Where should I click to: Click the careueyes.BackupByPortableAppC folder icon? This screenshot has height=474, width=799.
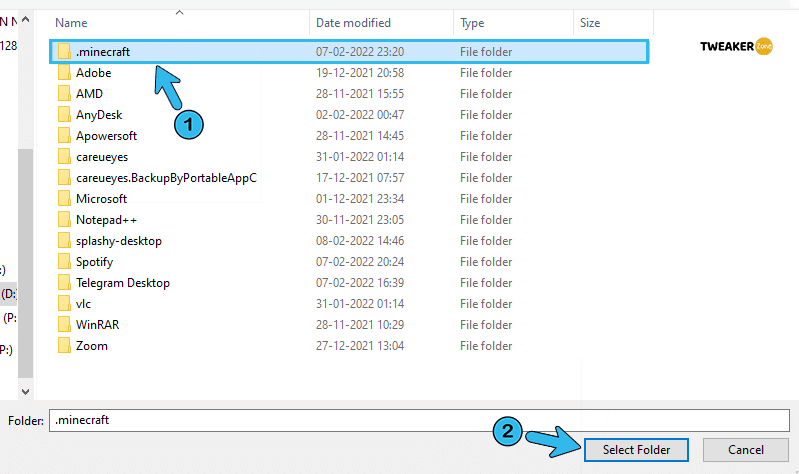(64, 178)
